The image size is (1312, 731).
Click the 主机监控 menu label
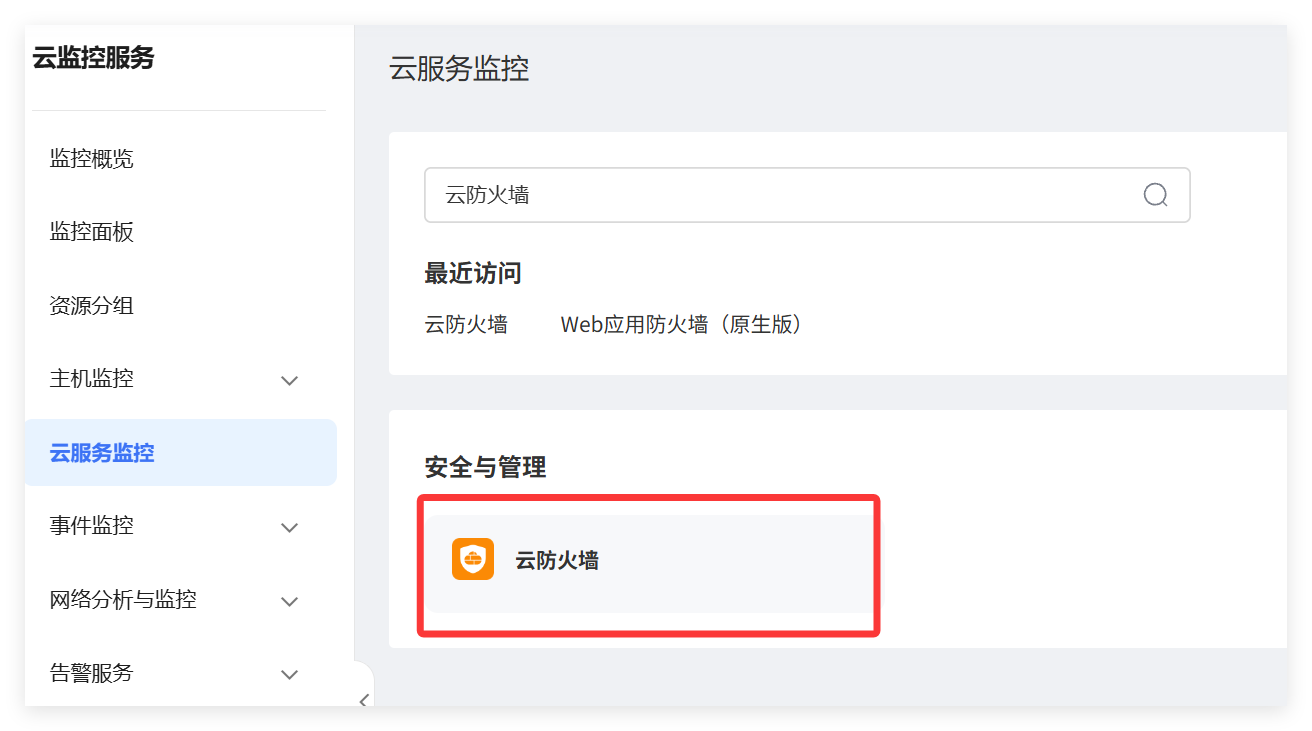92,379
